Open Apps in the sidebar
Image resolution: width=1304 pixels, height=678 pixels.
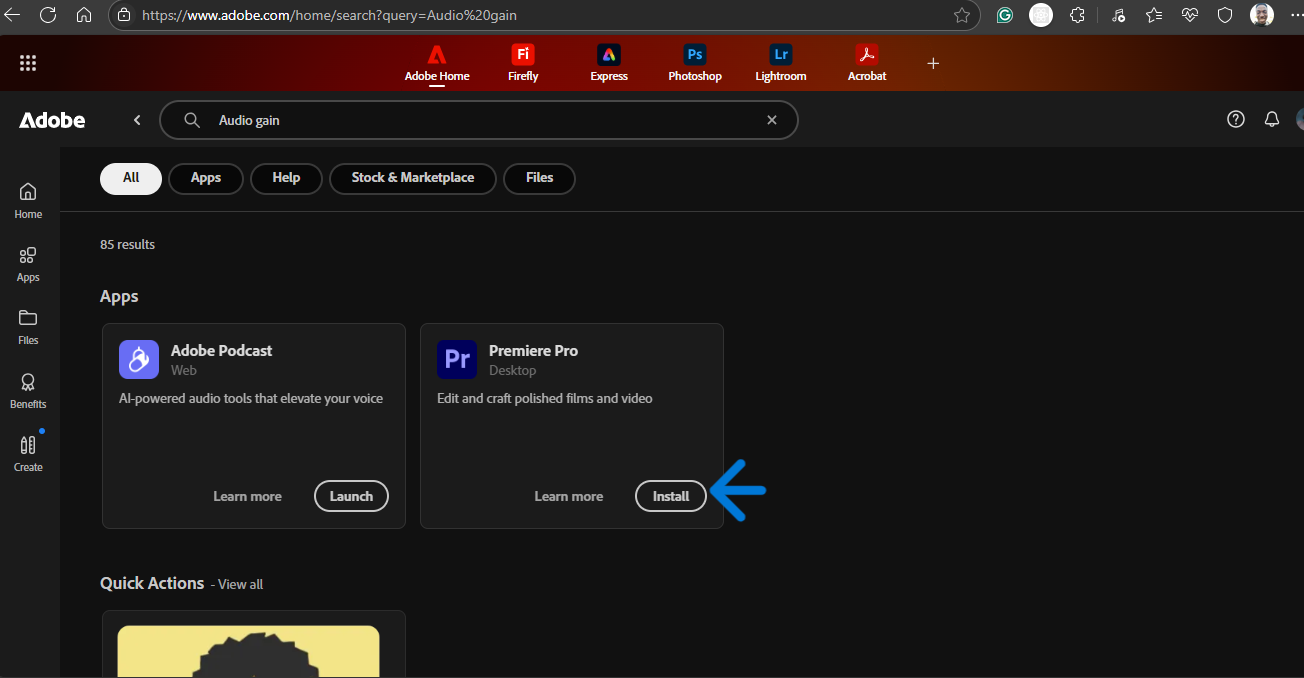[x=28, y=264]
